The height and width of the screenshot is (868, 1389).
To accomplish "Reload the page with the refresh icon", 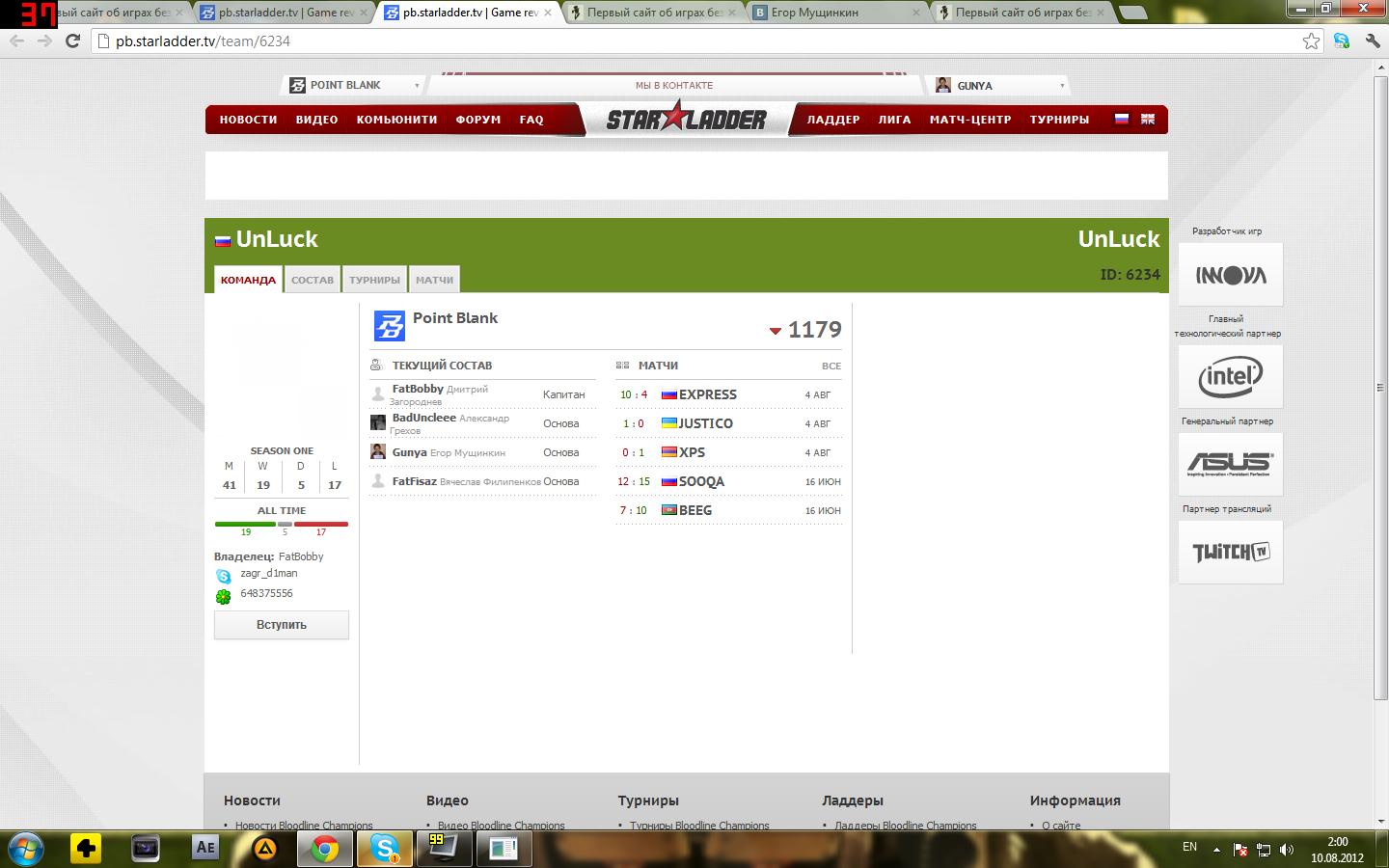I will coord(72,41).
